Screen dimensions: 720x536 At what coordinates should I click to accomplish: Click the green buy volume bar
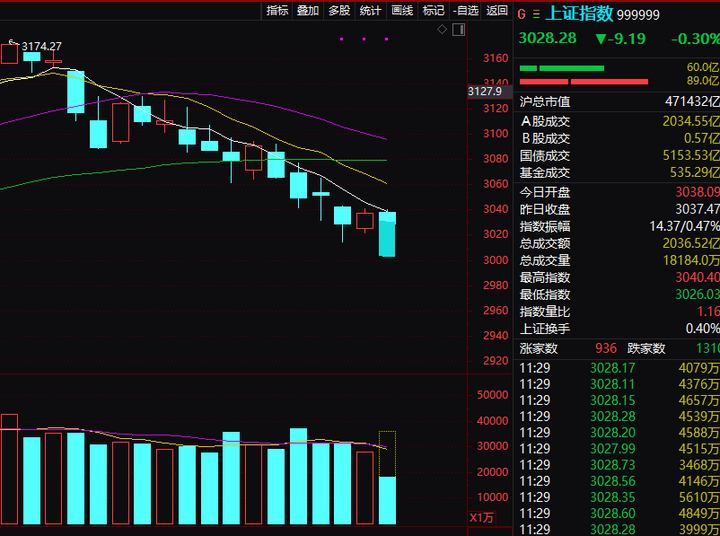pos(562,68)
